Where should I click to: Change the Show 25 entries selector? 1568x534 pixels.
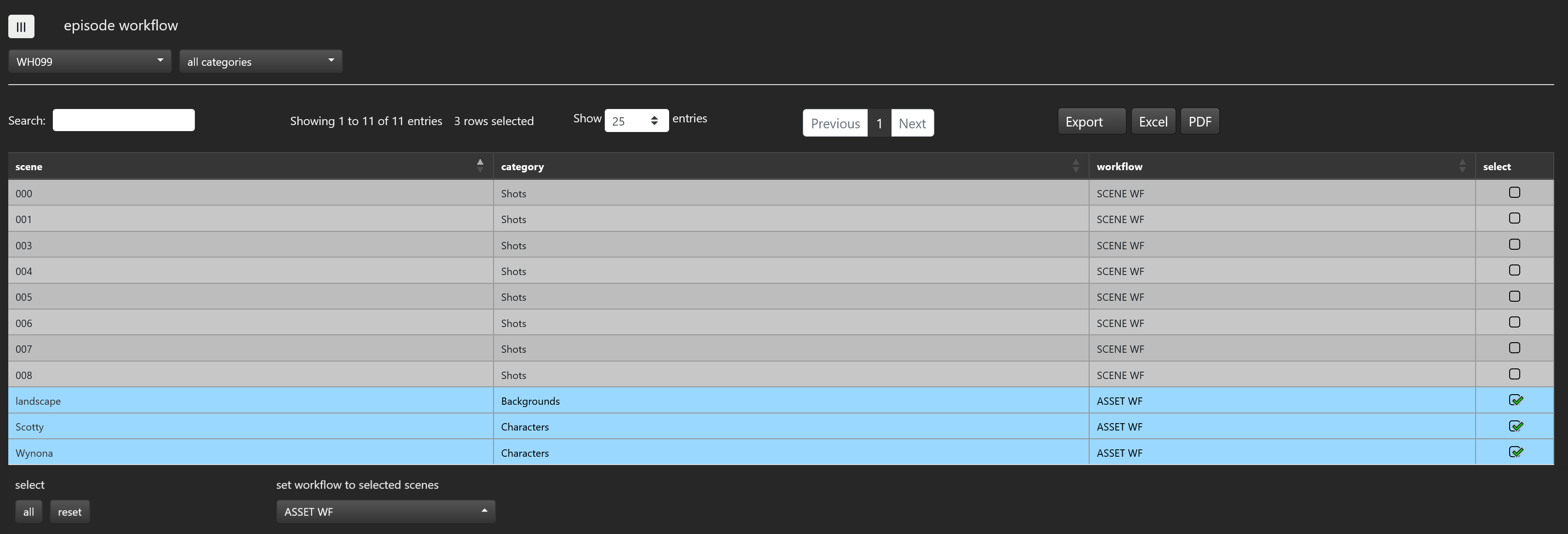click(636, 121)
